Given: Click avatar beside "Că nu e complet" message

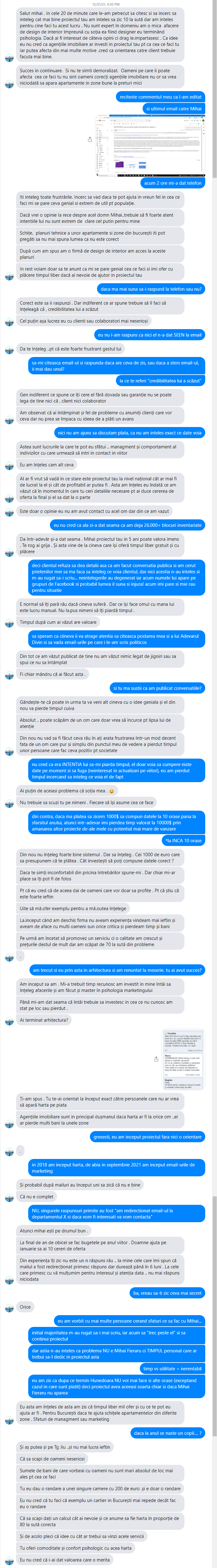Looking at the screenshot, I should tap(9, 1197).
